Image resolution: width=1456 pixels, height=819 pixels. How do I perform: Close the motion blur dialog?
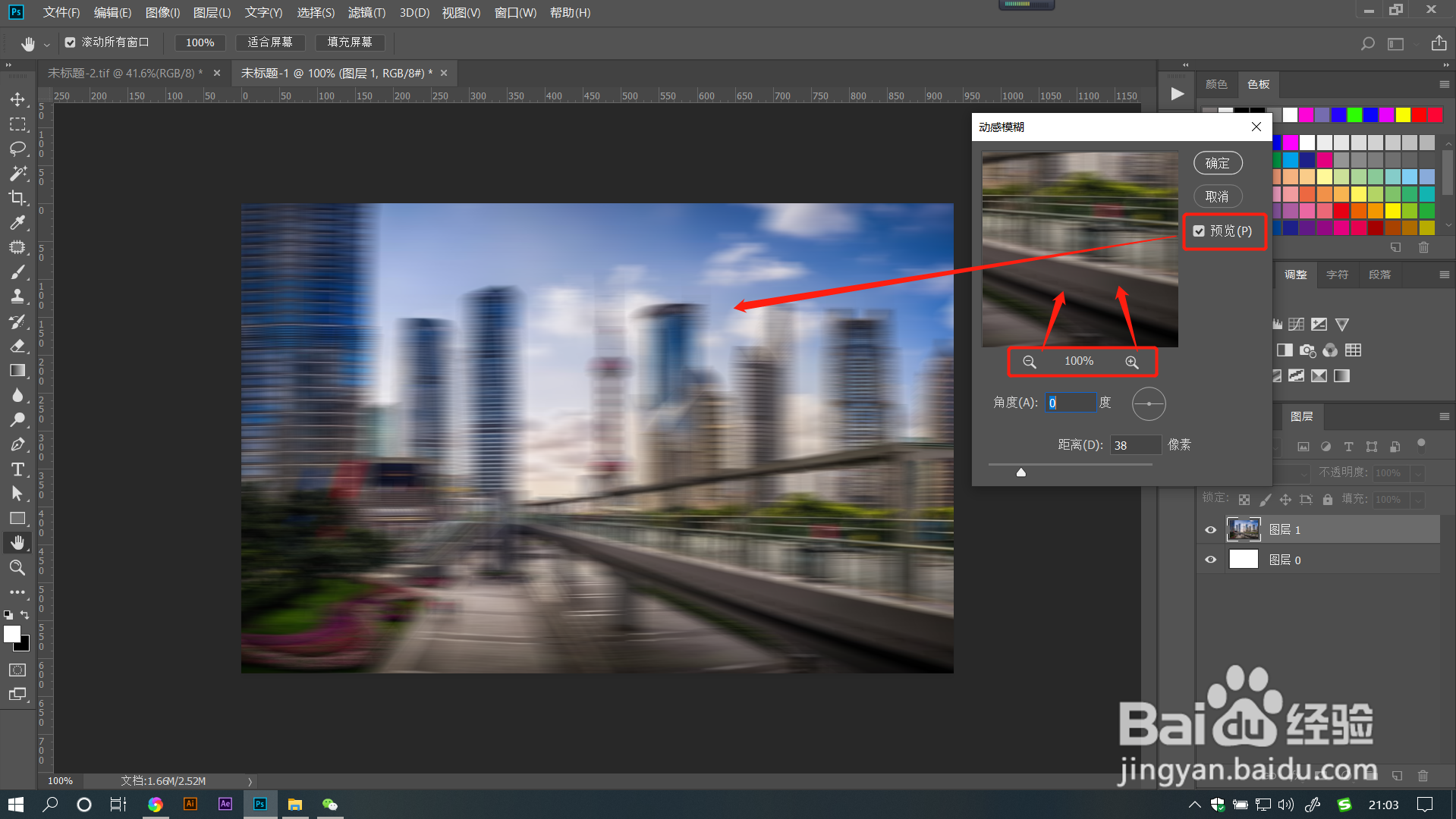click(x=1256, y=127)
